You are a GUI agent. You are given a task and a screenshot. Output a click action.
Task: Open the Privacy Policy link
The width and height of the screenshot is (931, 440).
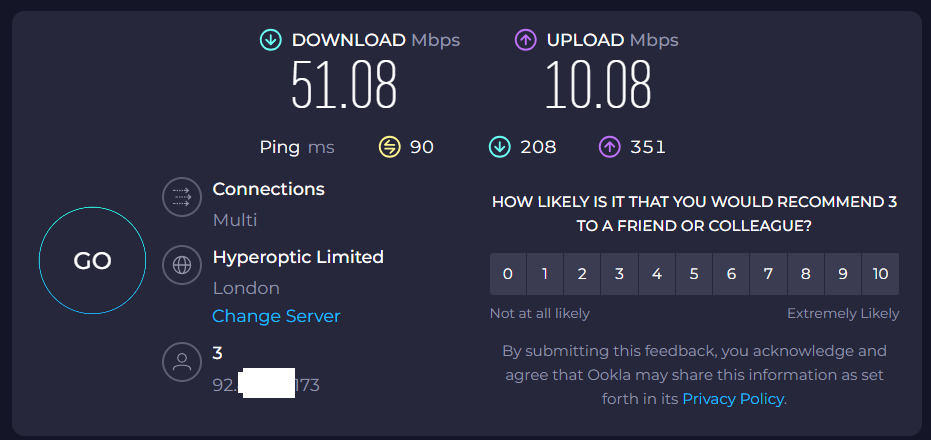[733, 399]
